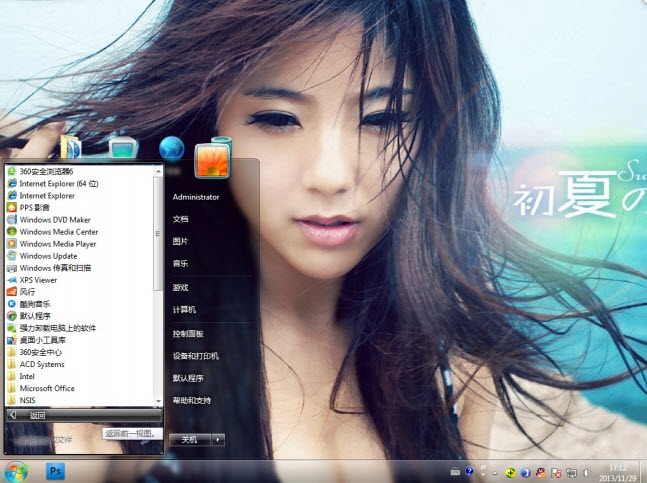Open 图片 from the Start menu
The image size is (647, 483).
(x=180, y=241)
